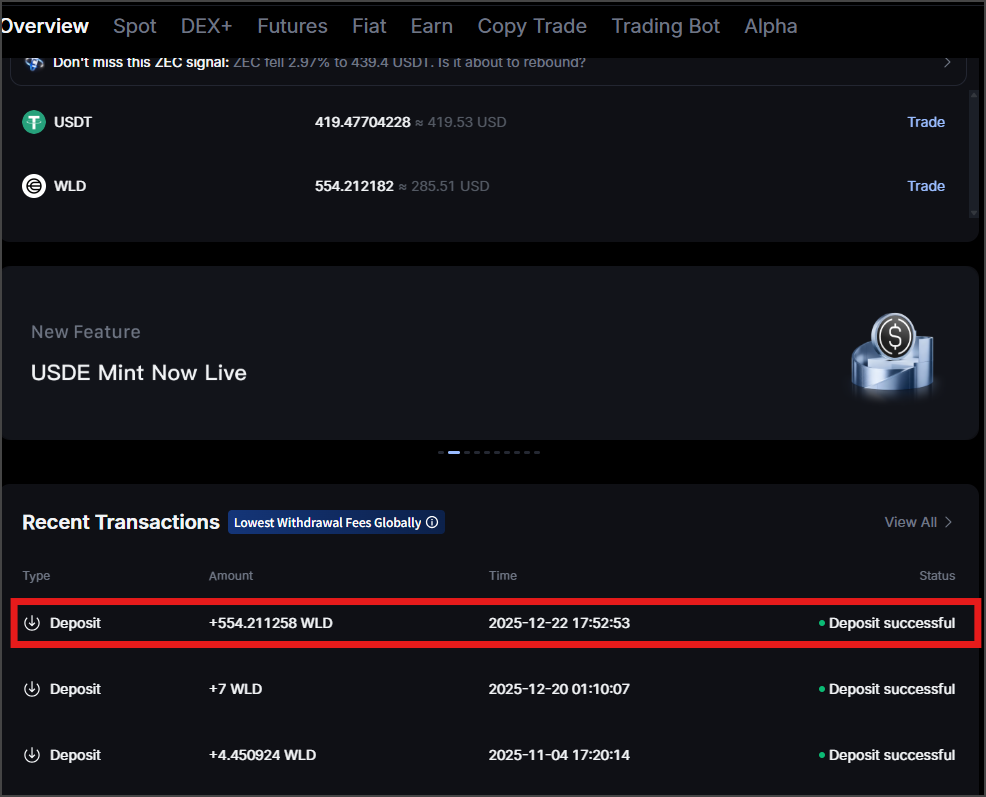Click the ZEC signal banner icon
This screenshot has width=986, height=797.
click(x=35, y=63)
